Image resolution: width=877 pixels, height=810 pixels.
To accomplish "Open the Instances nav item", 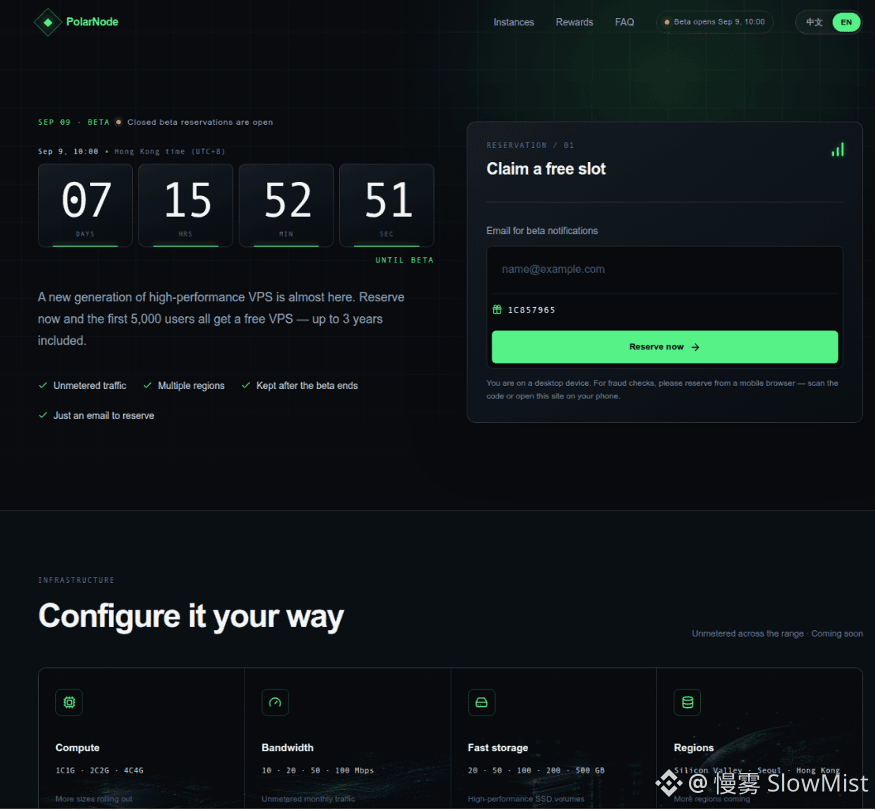I will point(513,22).
